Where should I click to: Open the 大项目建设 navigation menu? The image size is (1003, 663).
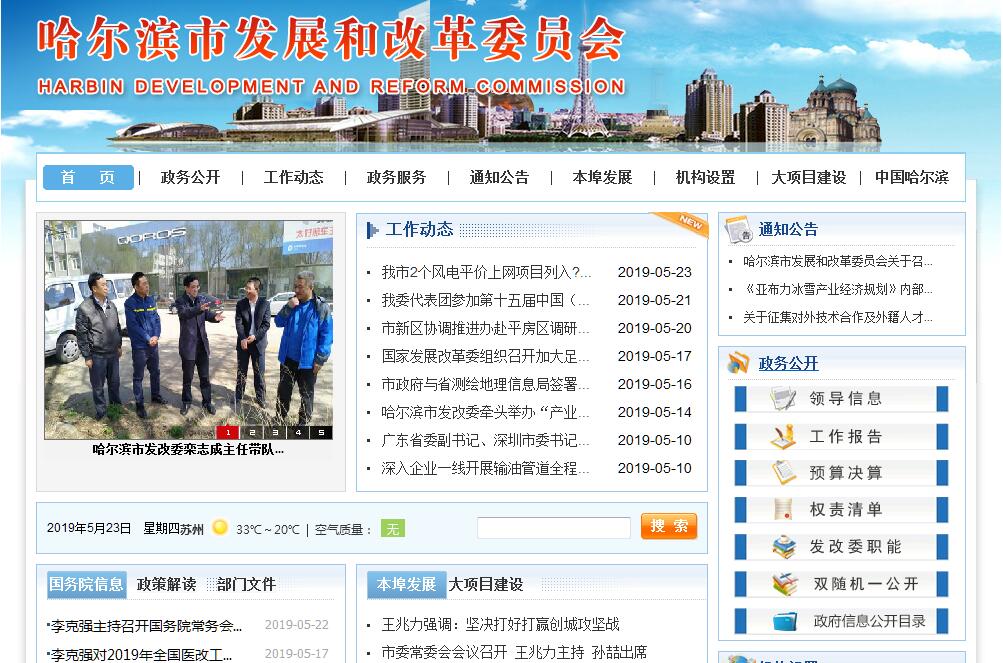(809, 177)
